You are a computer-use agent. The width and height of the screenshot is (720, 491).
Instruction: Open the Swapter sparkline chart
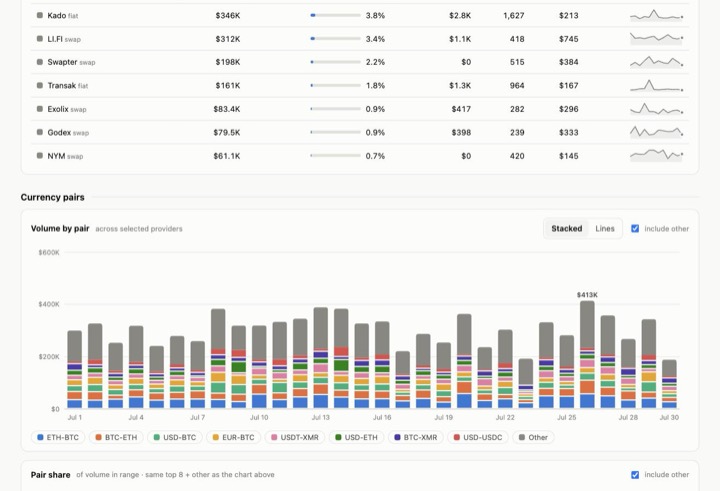(x=657, y=62)
